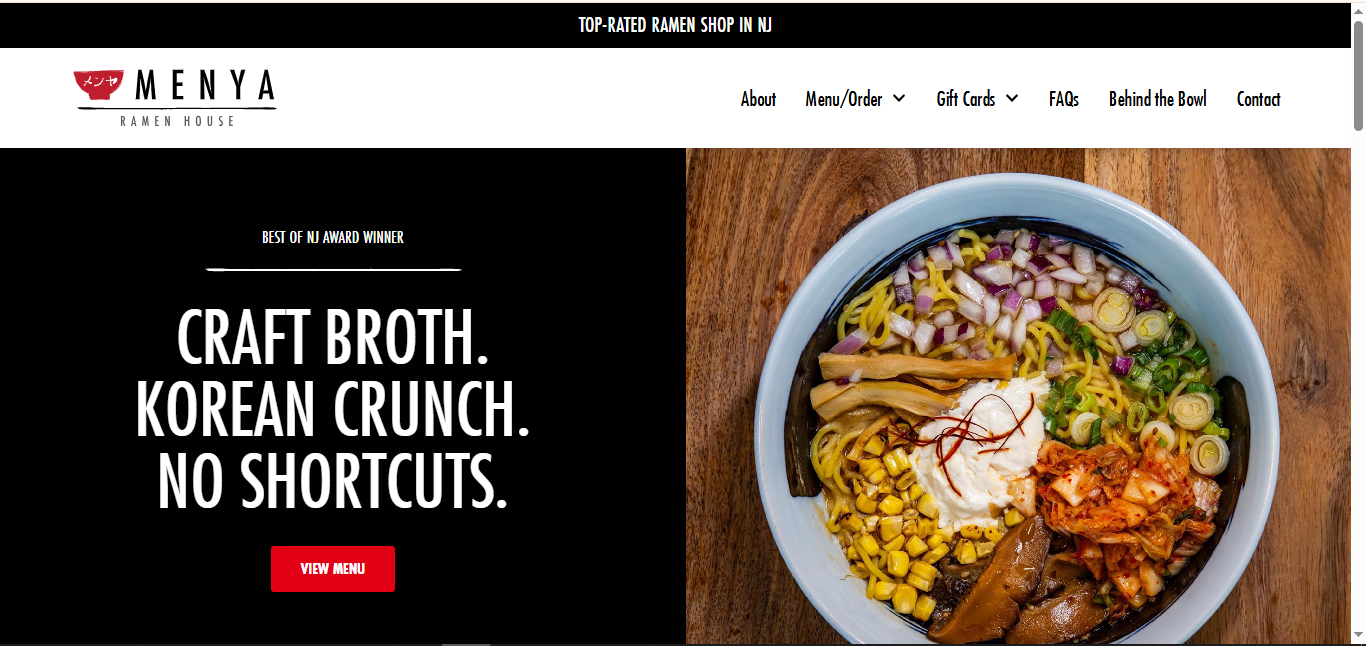Click the MENYA wordmark text

[x=205, y=86]
